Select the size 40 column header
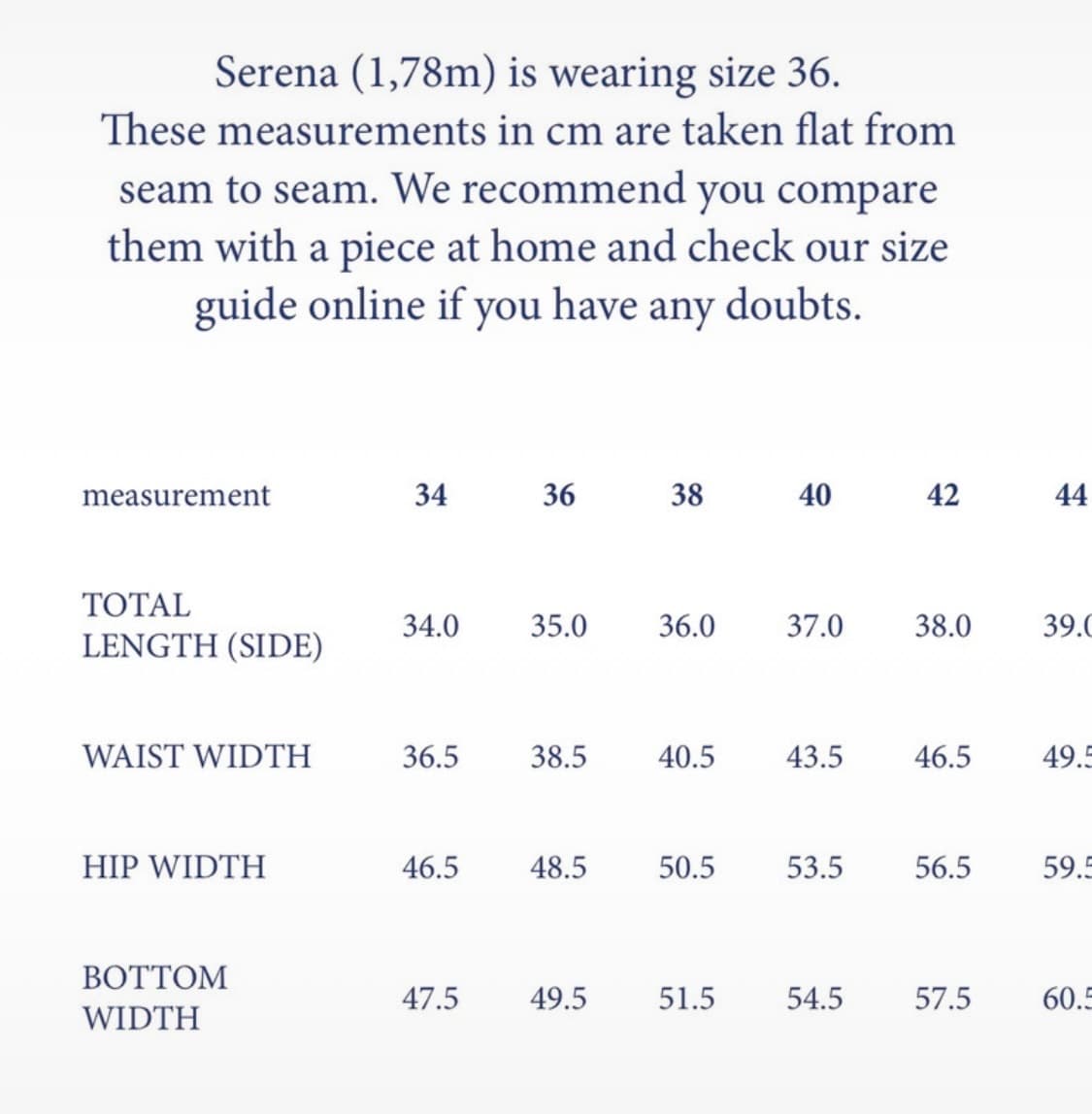1092x1114 pixels. pyautogui.click(x=814, y=495)
